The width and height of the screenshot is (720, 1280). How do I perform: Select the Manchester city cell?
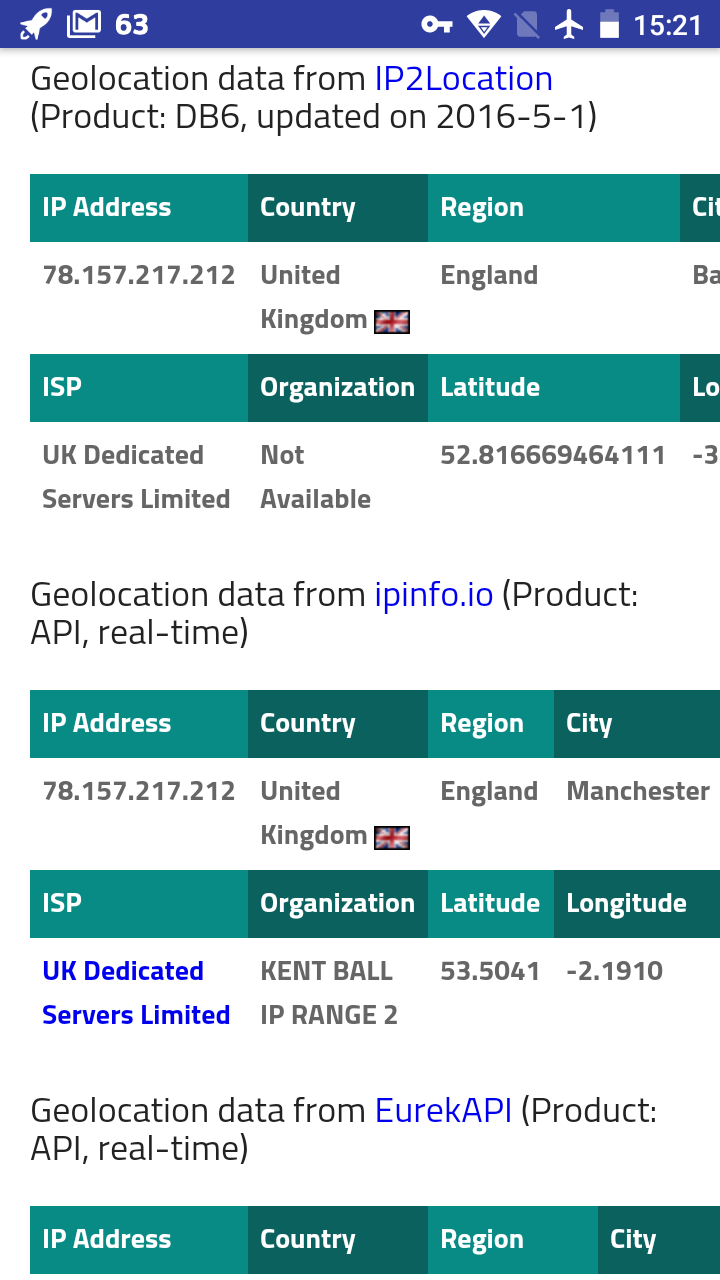[638, 791]
